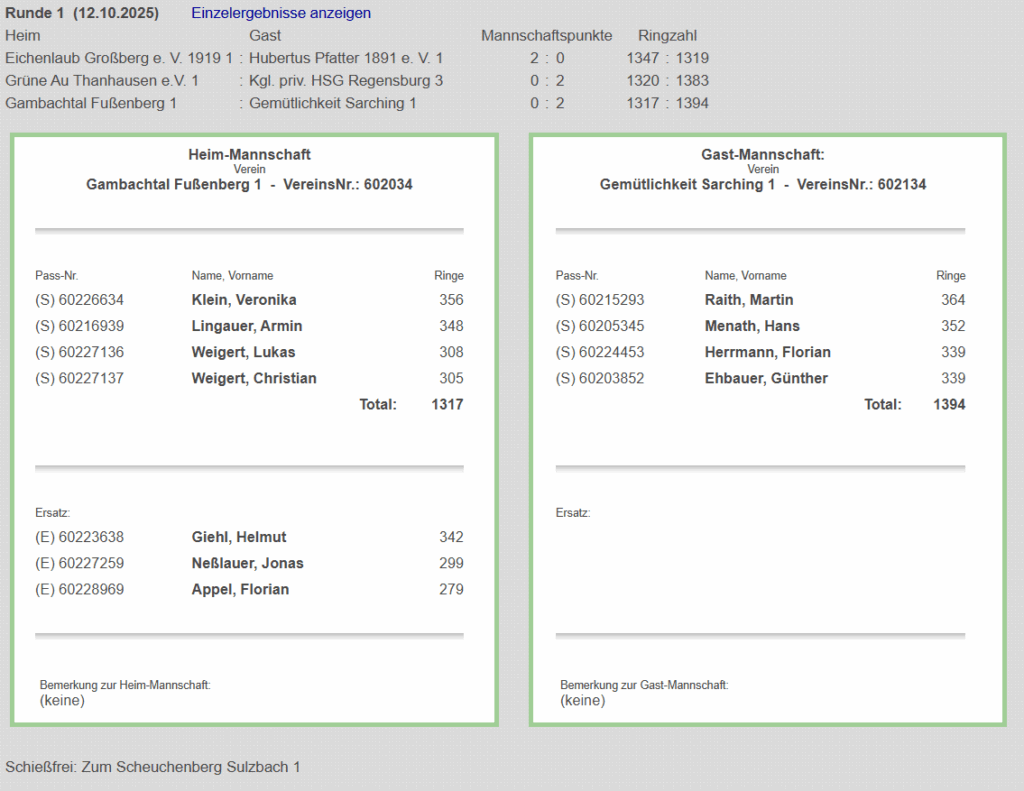
Task: Click home team Eichenlaub Großberg e. V. 1919 1
Action: [x=119, y=58]
